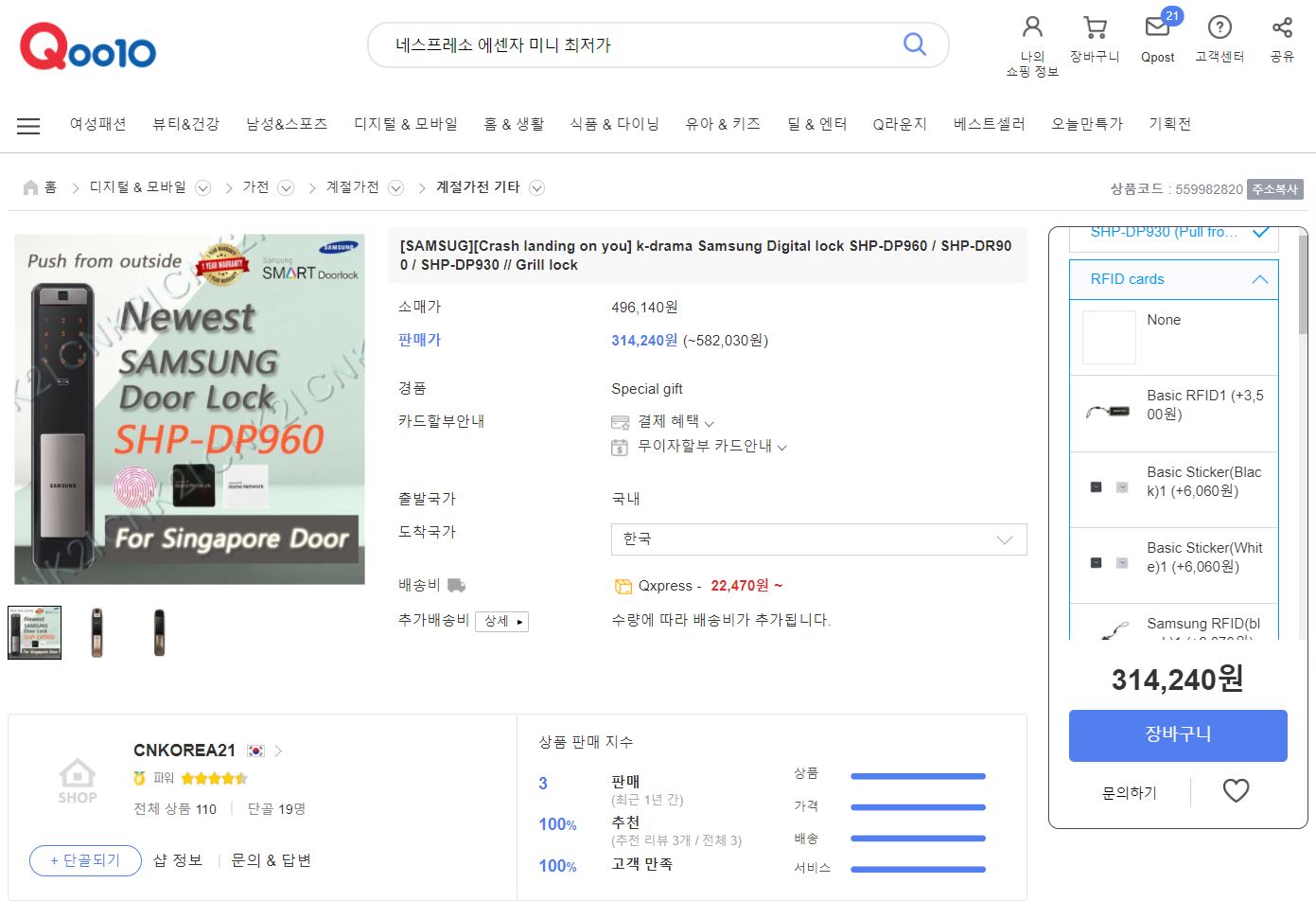Open 디지털 & 모바일 category menu
The width and height of the screenshot is (1316, 901).
406,124
